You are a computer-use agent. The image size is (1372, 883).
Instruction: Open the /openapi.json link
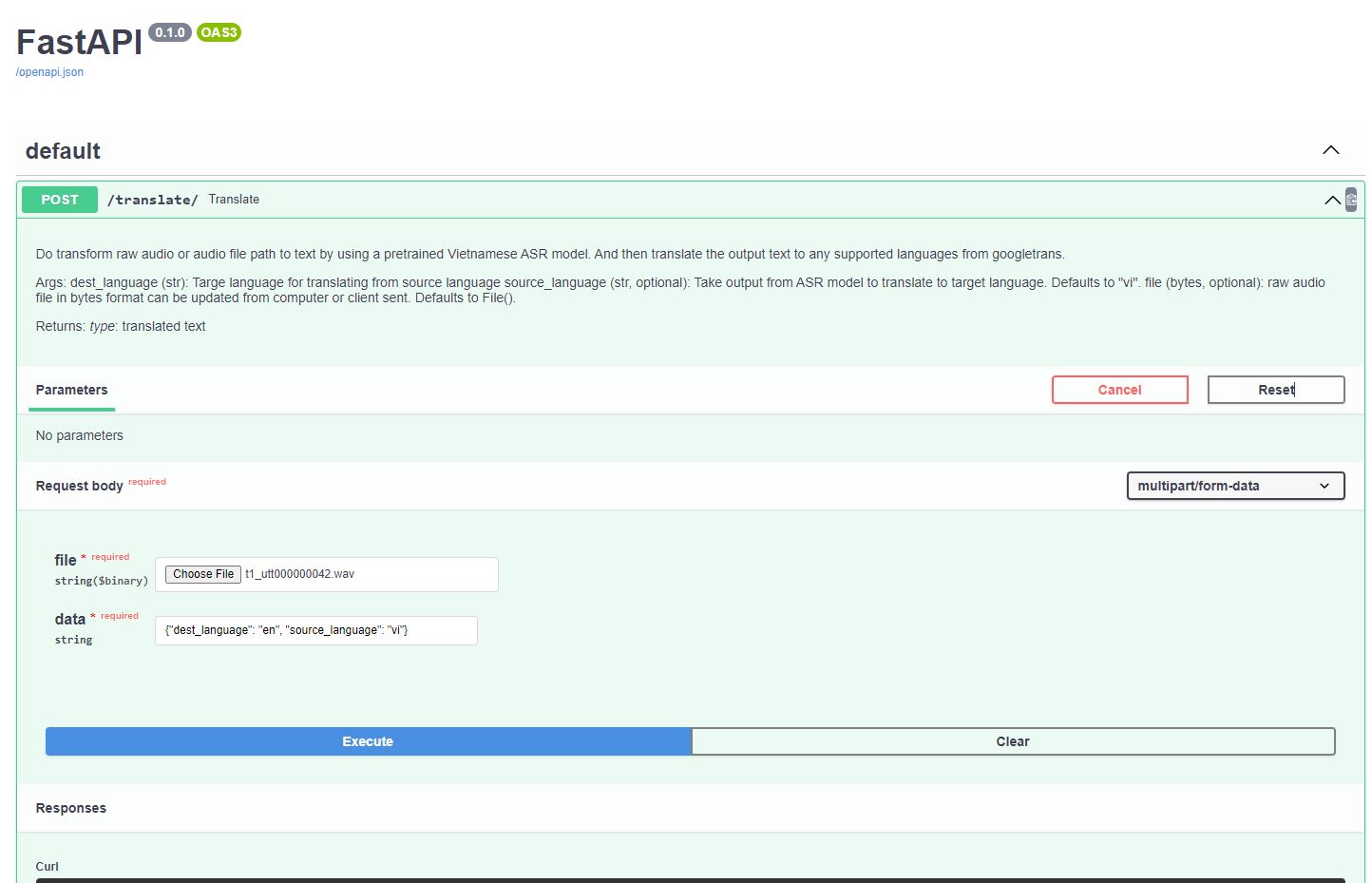coord(49,72)
